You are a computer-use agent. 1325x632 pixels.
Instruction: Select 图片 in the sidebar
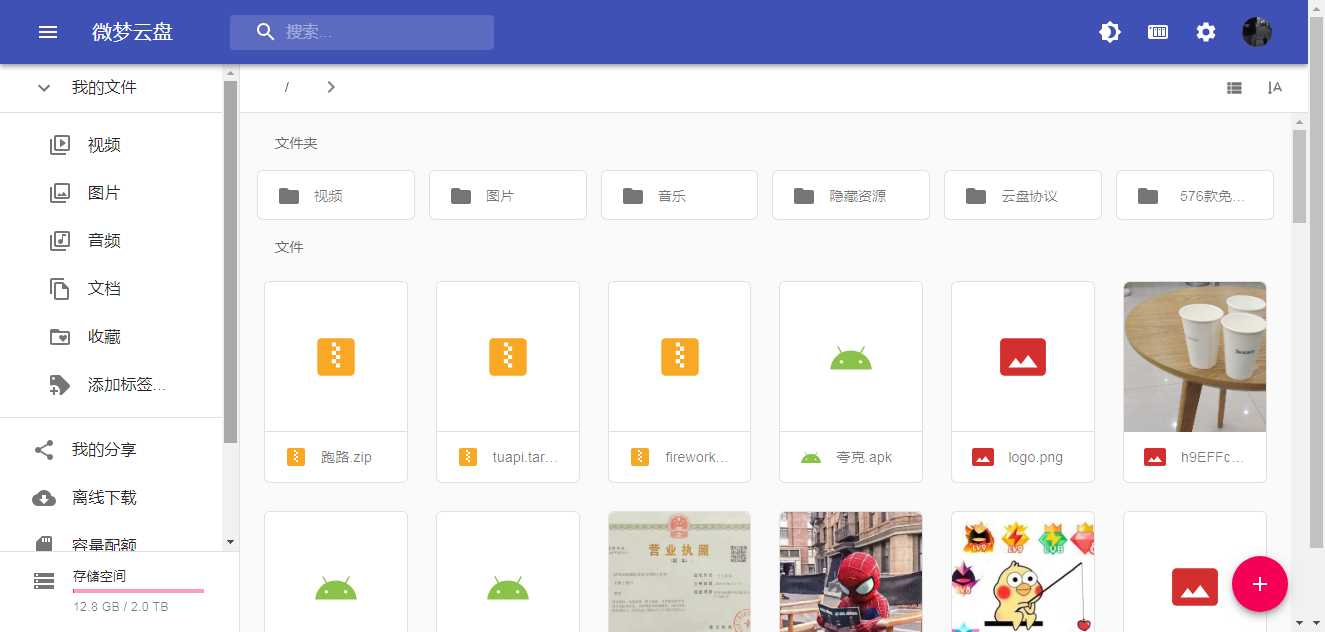[112, 192]
